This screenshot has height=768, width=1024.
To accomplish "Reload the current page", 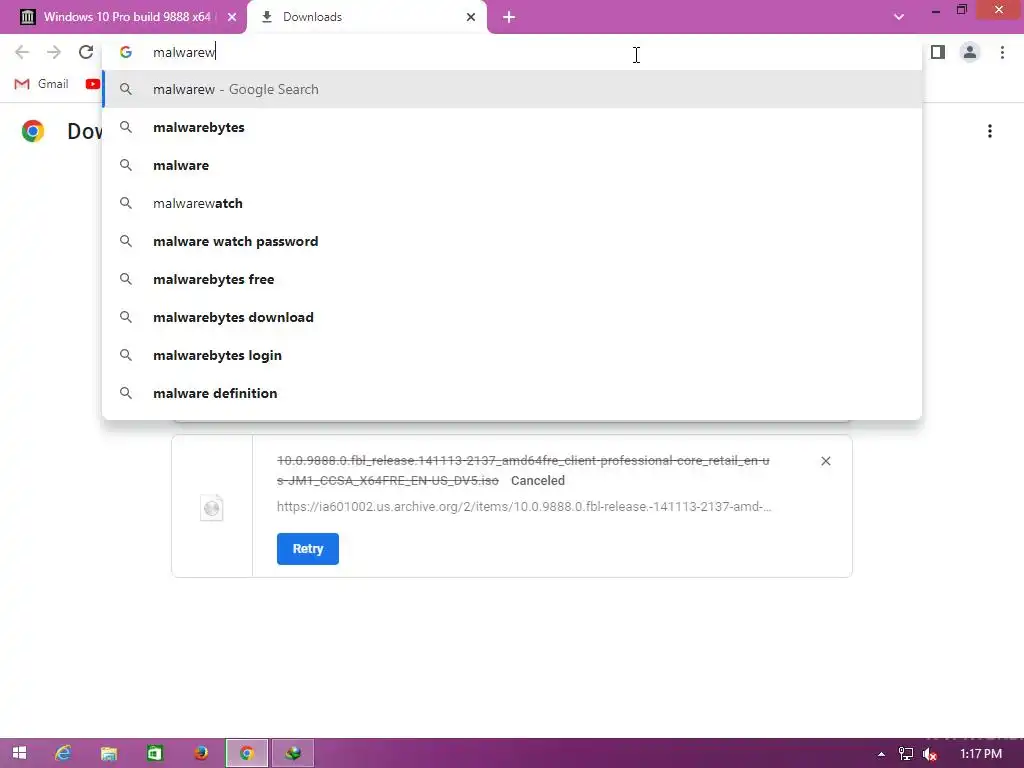I will tap(86, 52).
